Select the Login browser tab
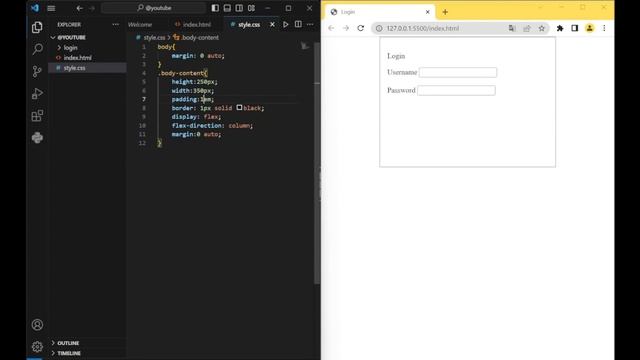 (380, 12)
